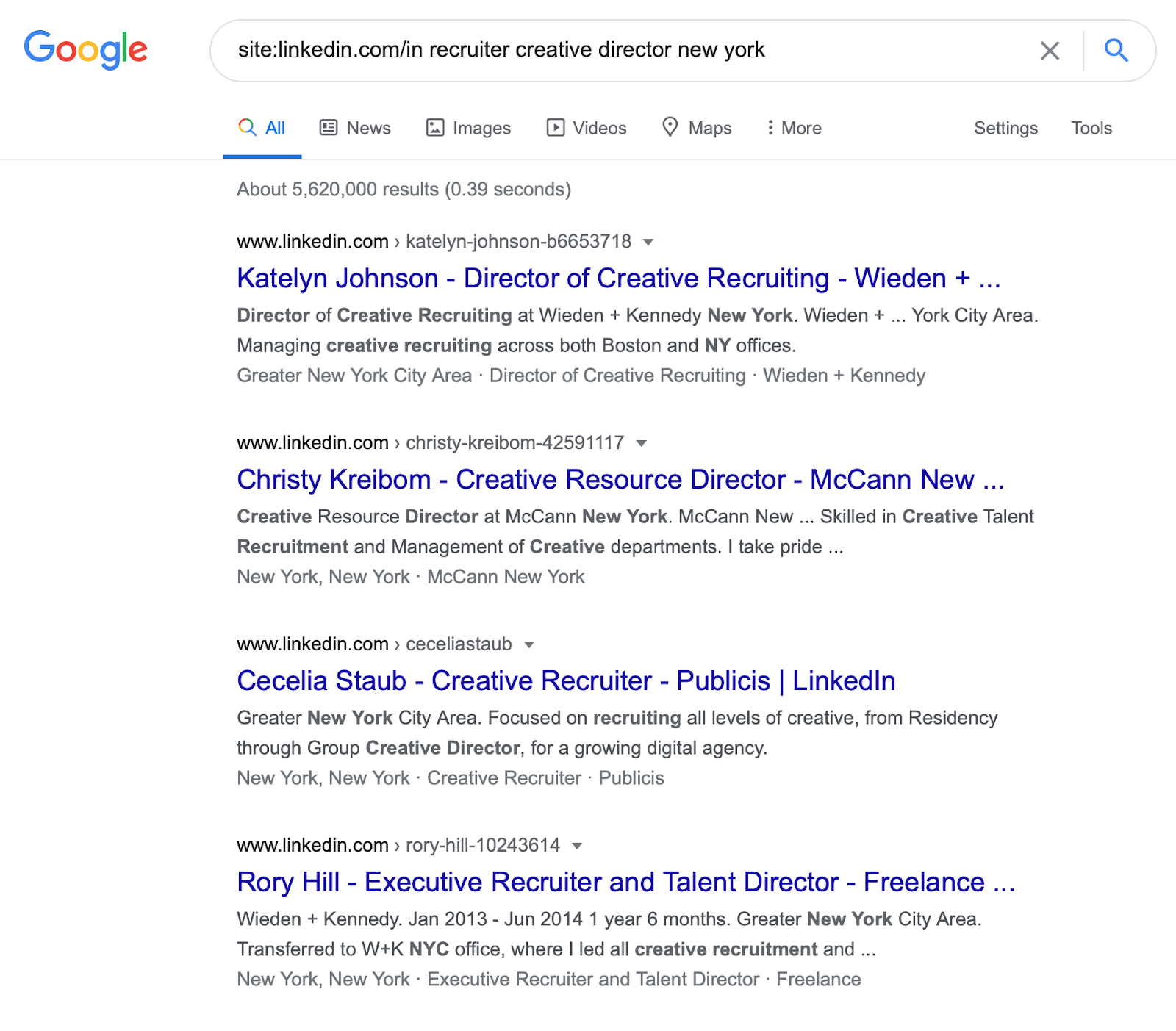Screen dimensions: 1176x1031
Task: Click the www.linkedin.com › katelyn-johnson-b6653718 URL
Action: coord(434,242)
